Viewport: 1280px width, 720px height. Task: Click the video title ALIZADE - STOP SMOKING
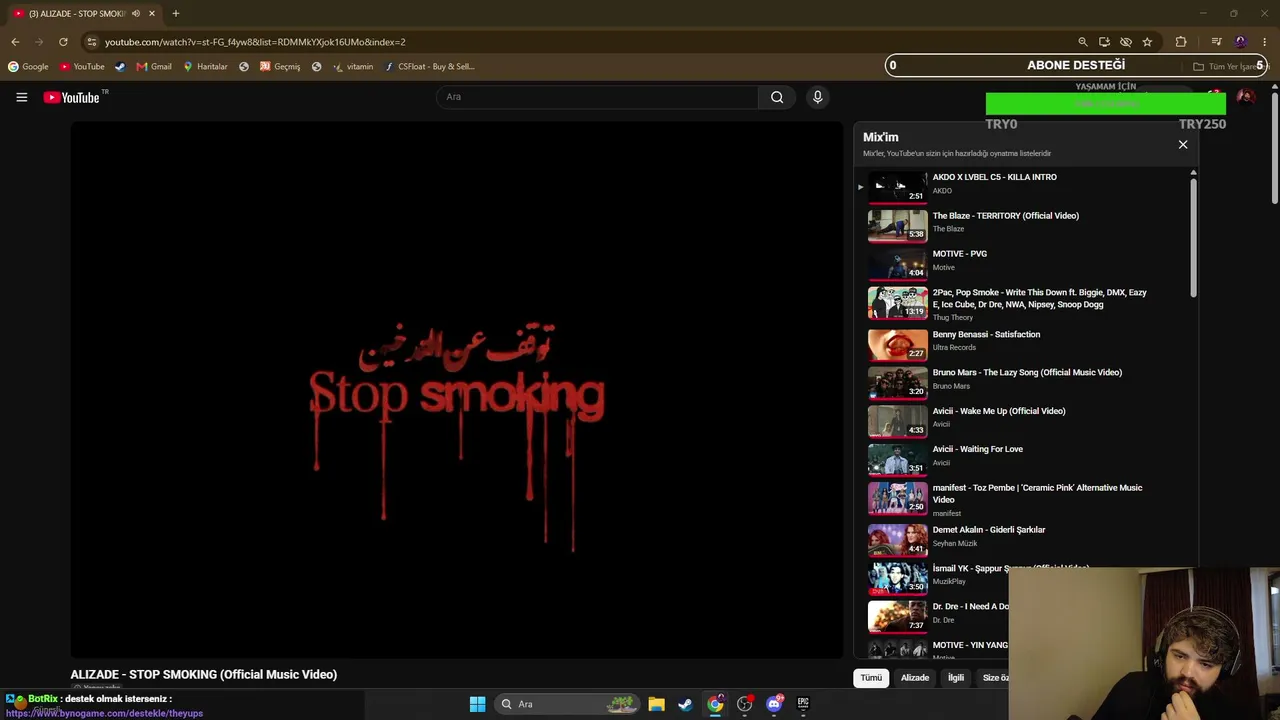pyautogui.click(x=204, y=675)
